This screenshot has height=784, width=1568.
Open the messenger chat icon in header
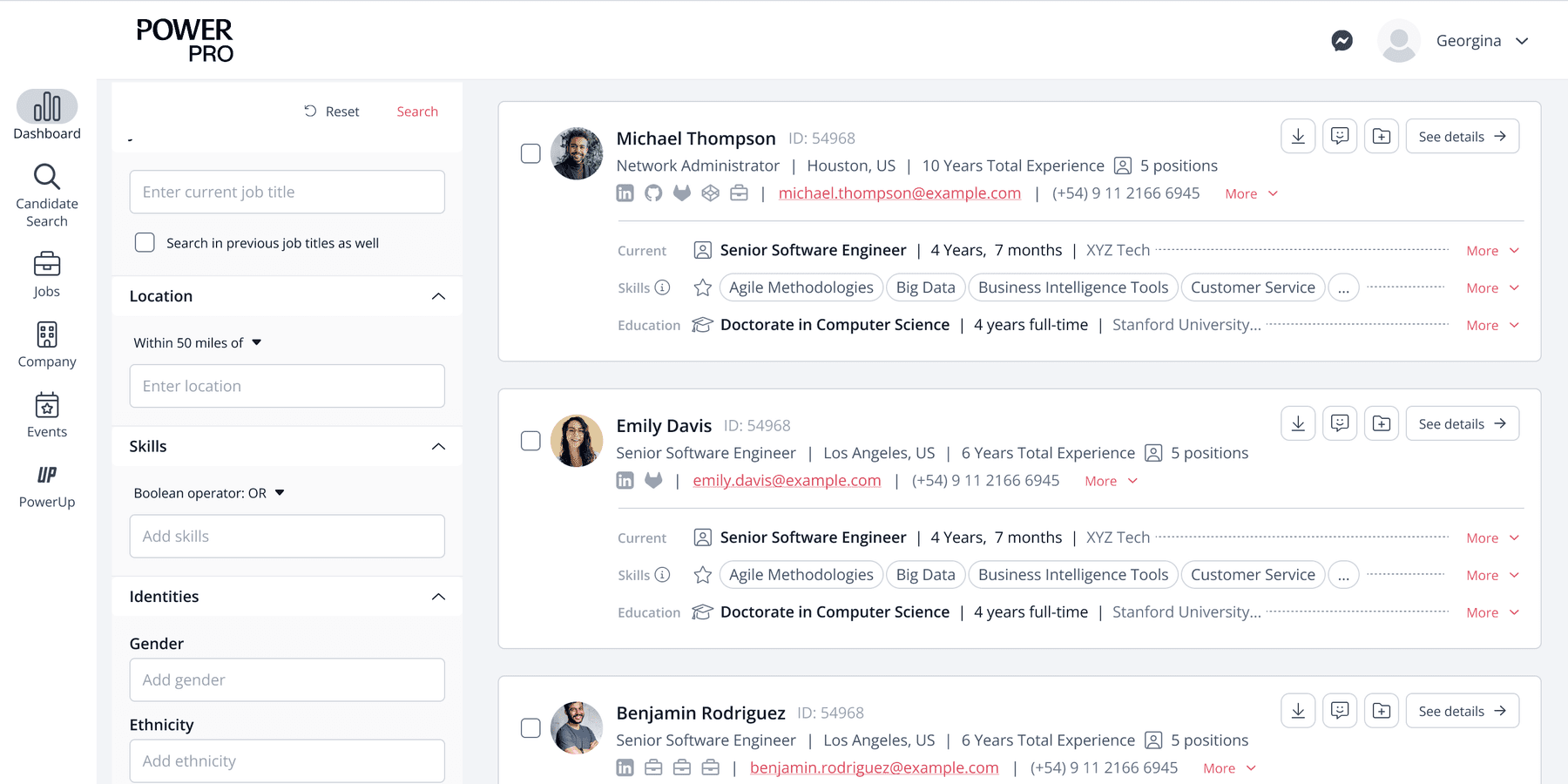1342,41
